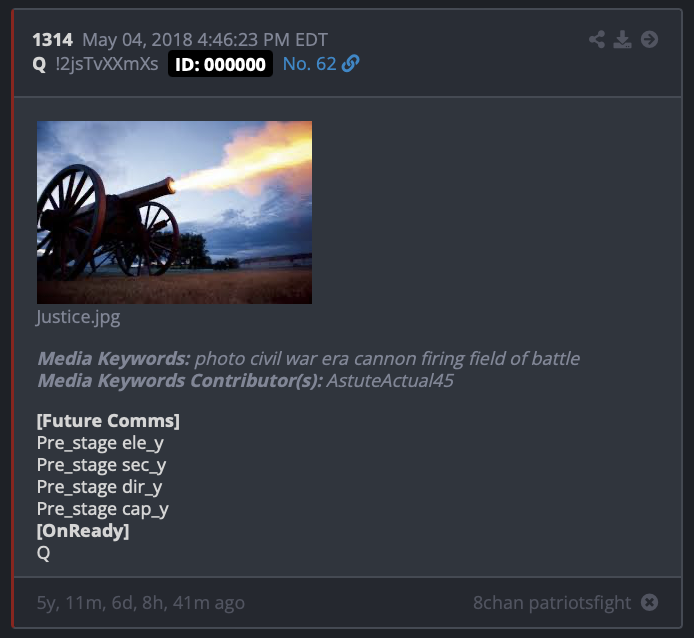Screen dimensions: 694x638
Task: Click the [Future Comms] bold heading
Action: (x=108, y=421)
